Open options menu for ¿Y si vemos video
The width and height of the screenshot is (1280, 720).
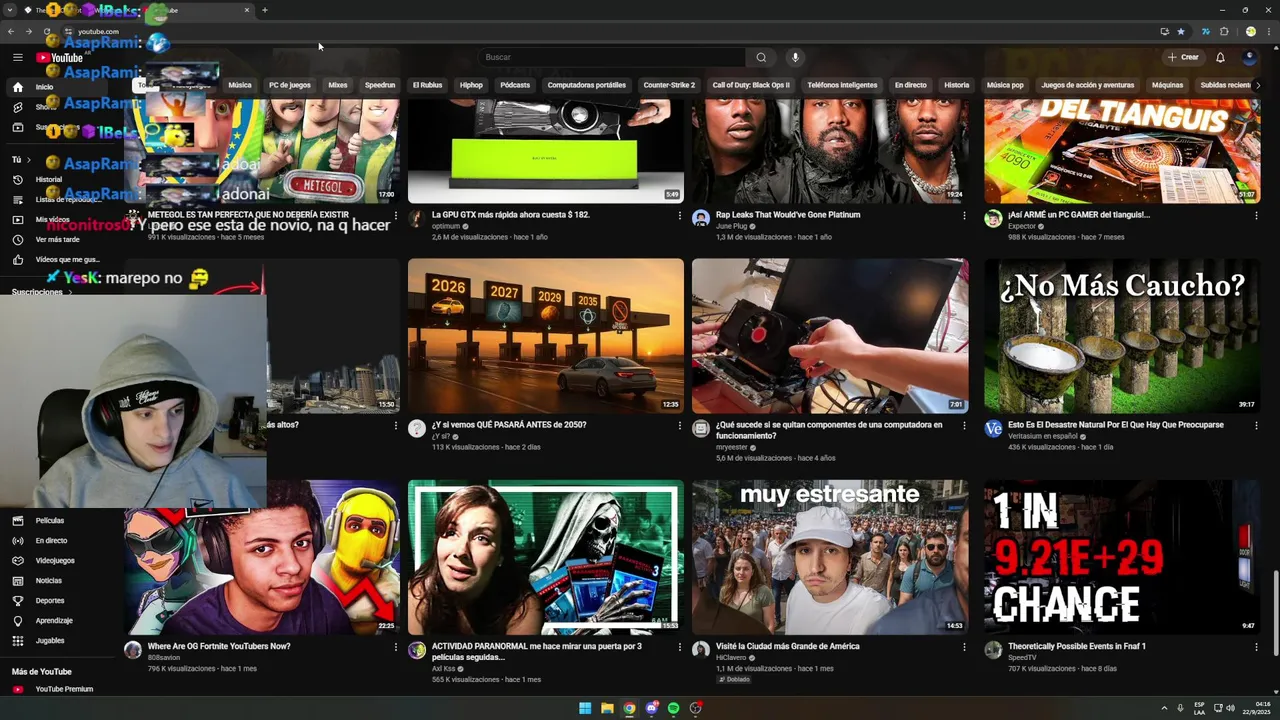tap(680, 425)
